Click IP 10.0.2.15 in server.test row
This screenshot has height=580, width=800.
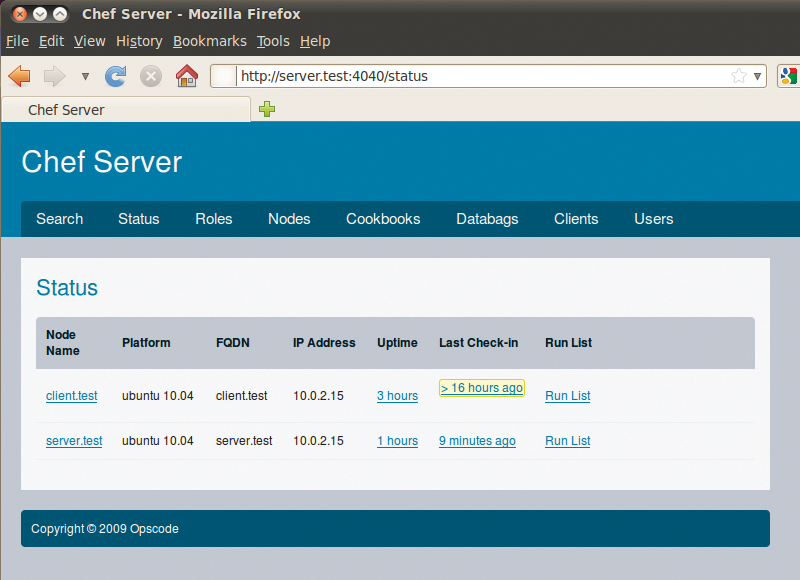(x=318, y=441)
